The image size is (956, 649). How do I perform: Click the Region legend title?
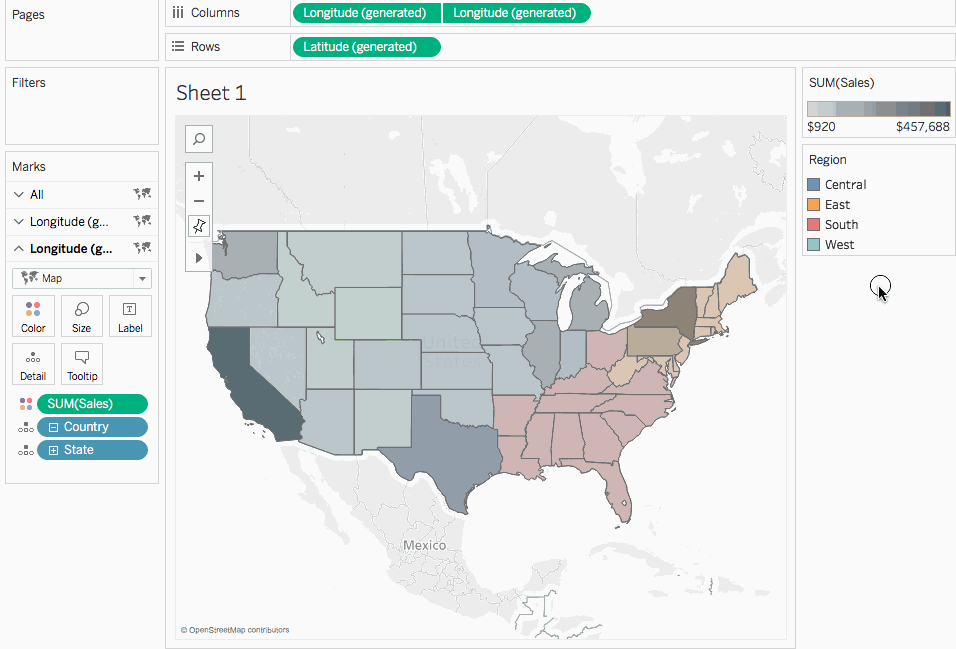(827, 160)
